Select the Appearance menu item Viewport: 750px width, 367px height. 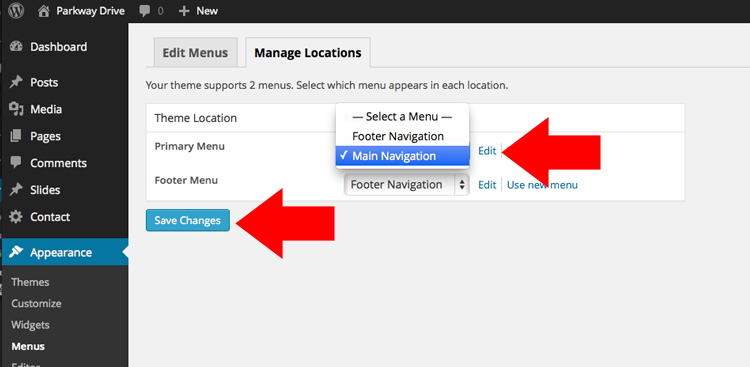pos(64,252)
